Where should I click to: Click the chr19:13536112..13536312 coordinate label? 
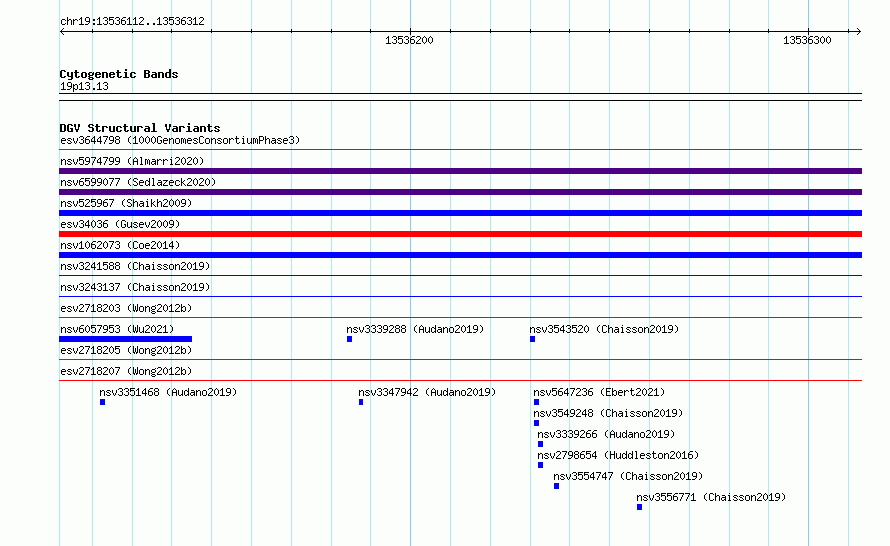pos(132,21)
